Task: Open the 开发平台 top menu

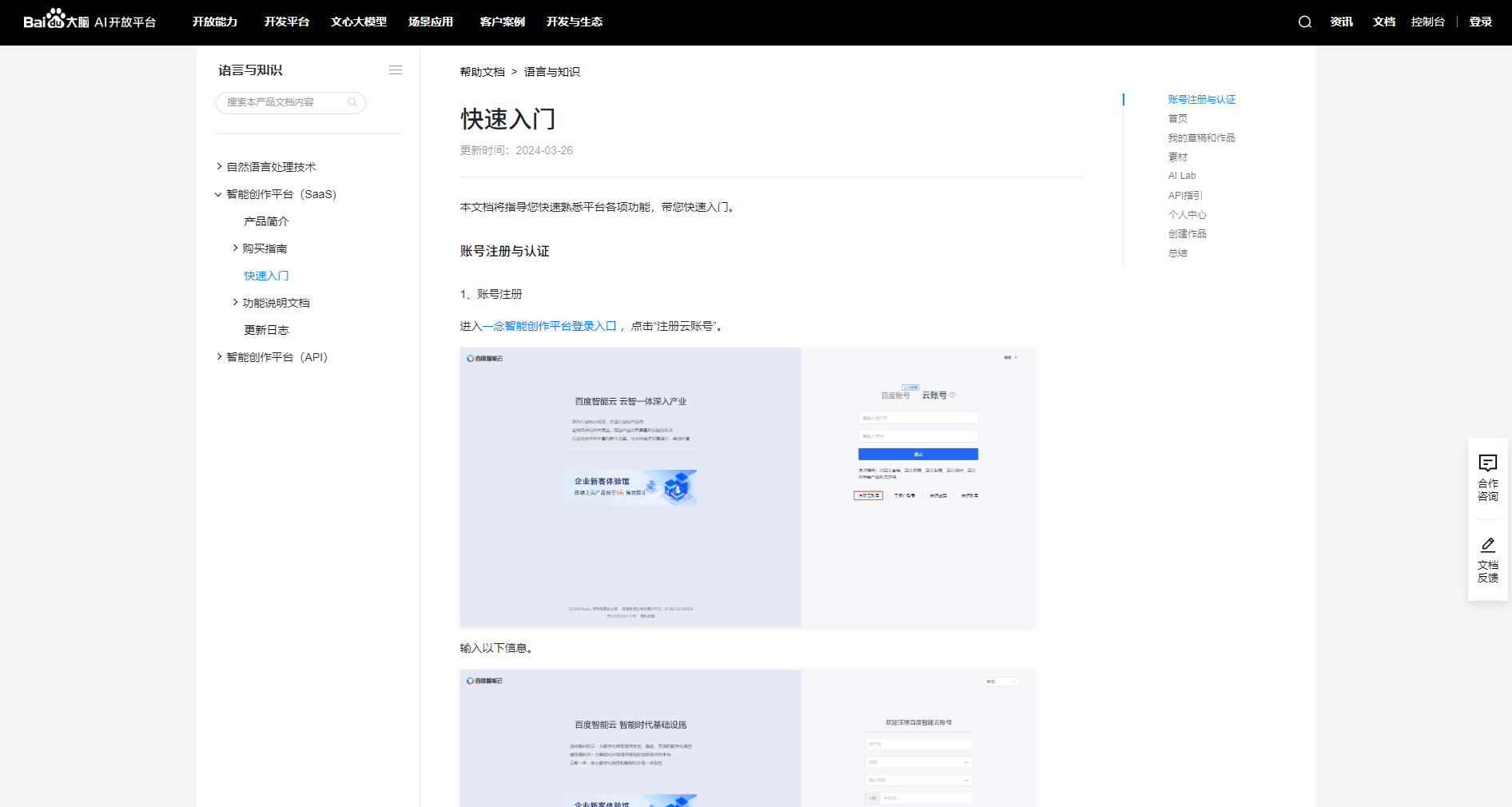Action: click(x=287, y=22)
